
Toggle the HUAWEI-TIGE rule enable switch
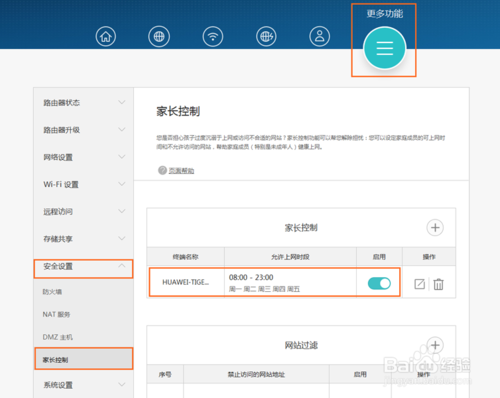pos(379,283)
